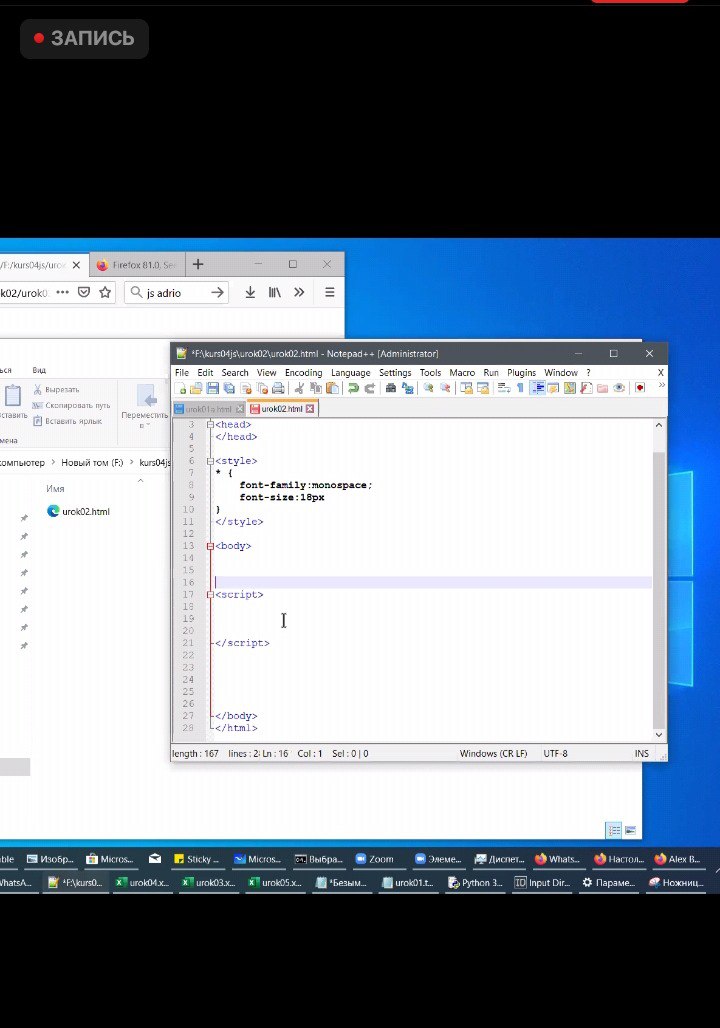Viewport: 720px width, 1028px height.
Task: Close the urok02.html tab with its X
Action: 310,409
